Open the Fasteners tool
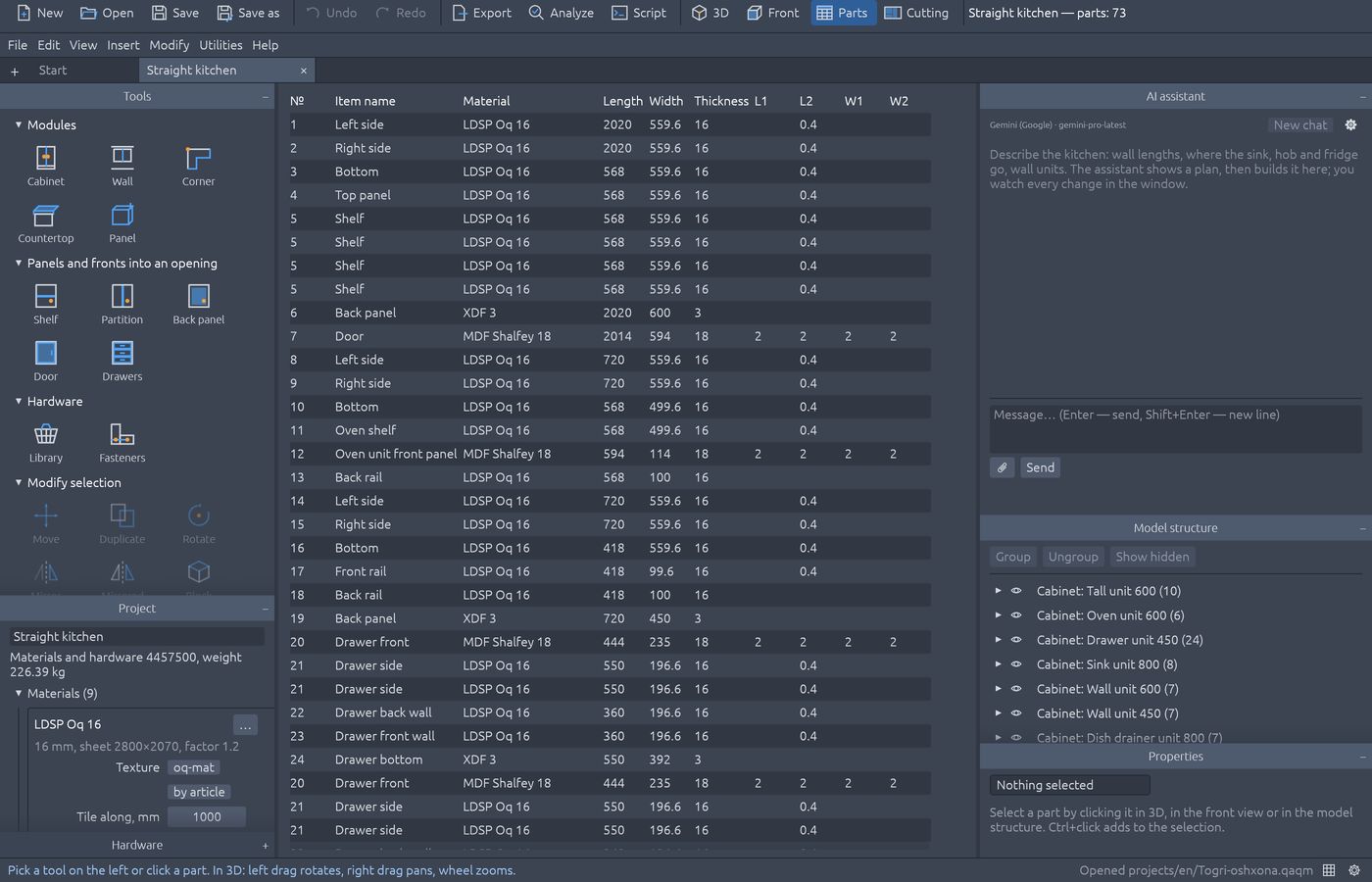The width and height of the screenshot is (1372, 882). click(x=122, y=442)
